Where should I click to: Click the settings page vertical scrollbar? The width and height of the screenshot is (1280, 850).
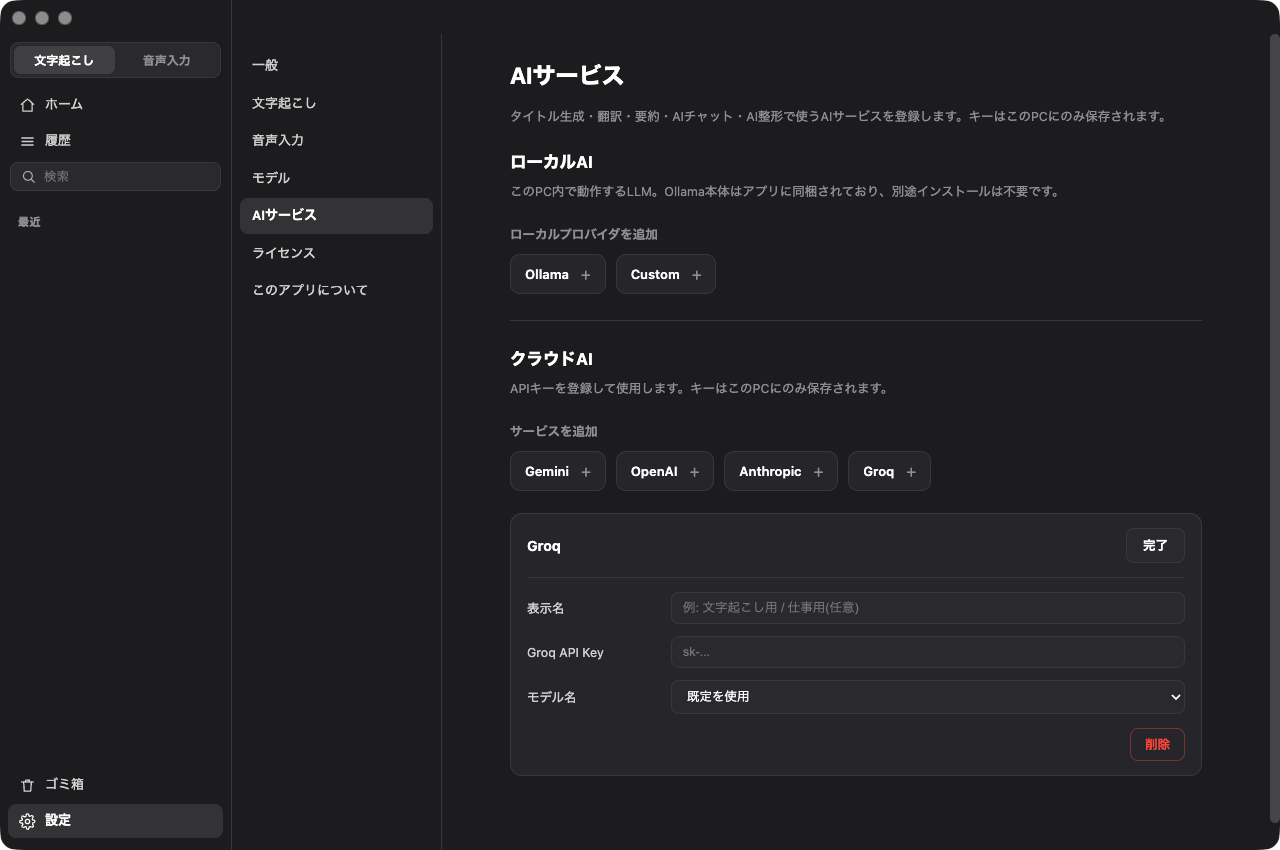tap(1274, 430)
